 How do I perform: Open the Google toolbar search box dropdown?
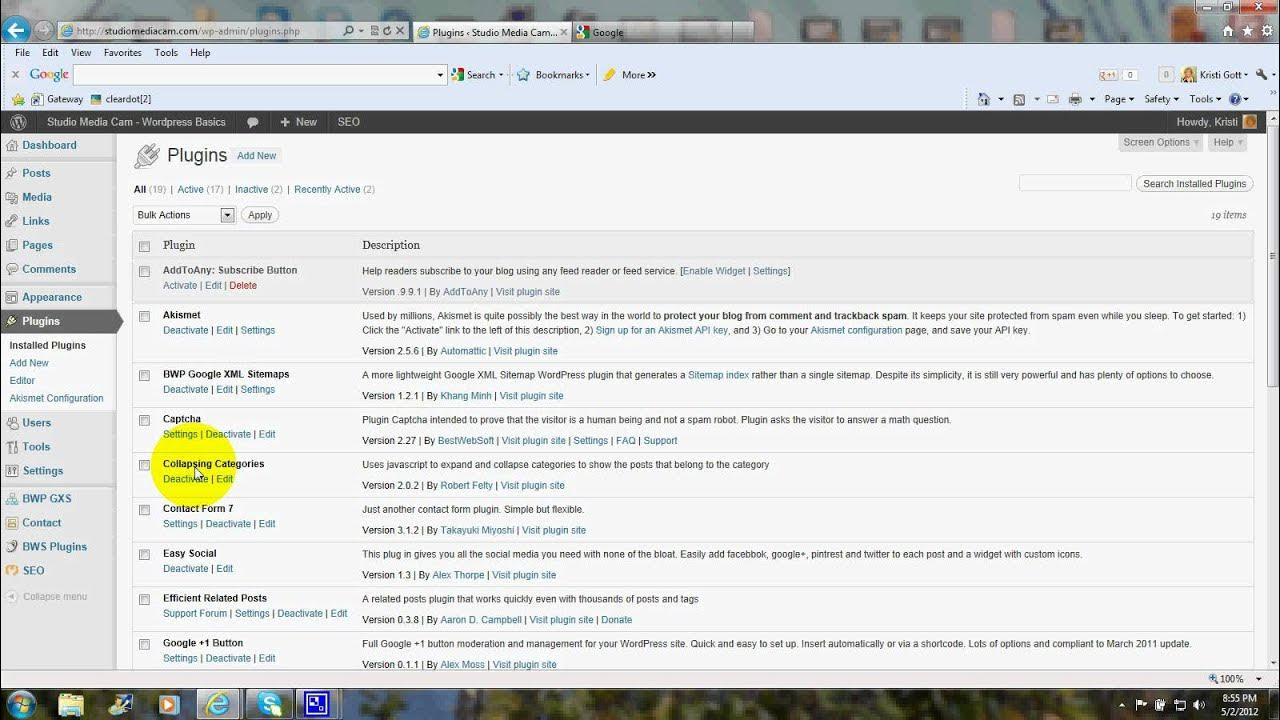[x=440, y=75]
